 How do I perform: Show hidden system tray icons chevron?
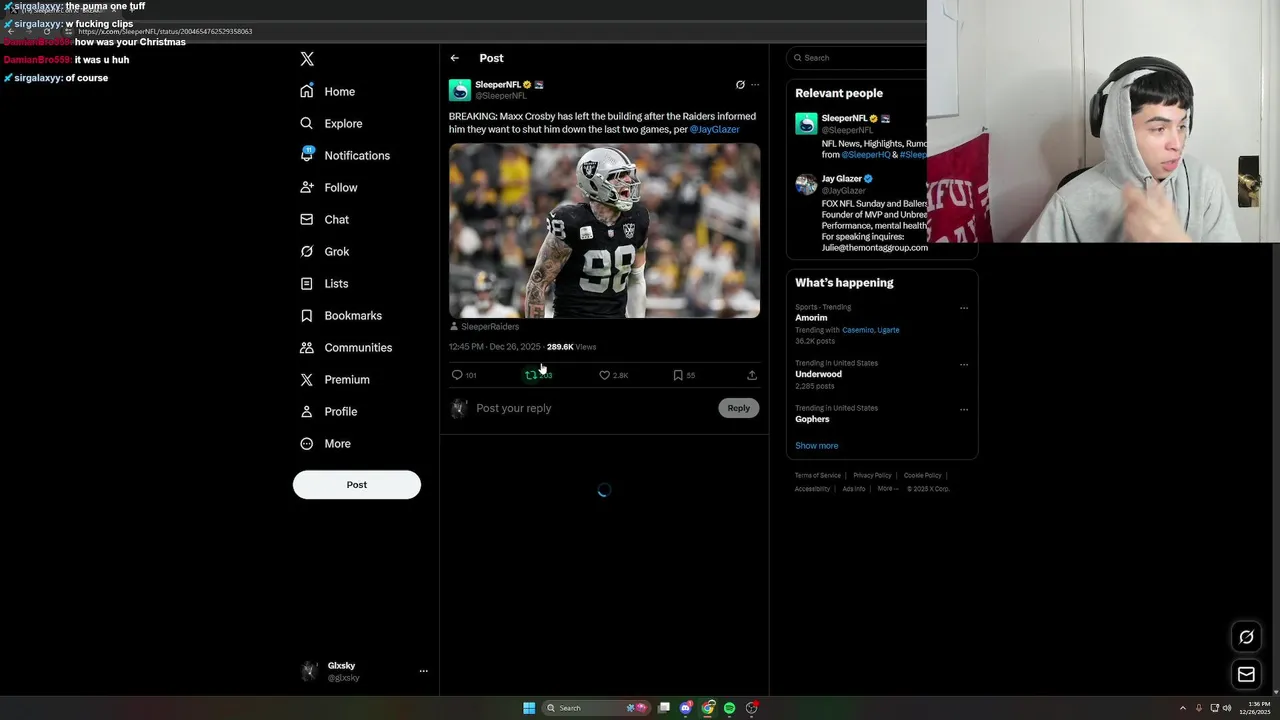1183,708
